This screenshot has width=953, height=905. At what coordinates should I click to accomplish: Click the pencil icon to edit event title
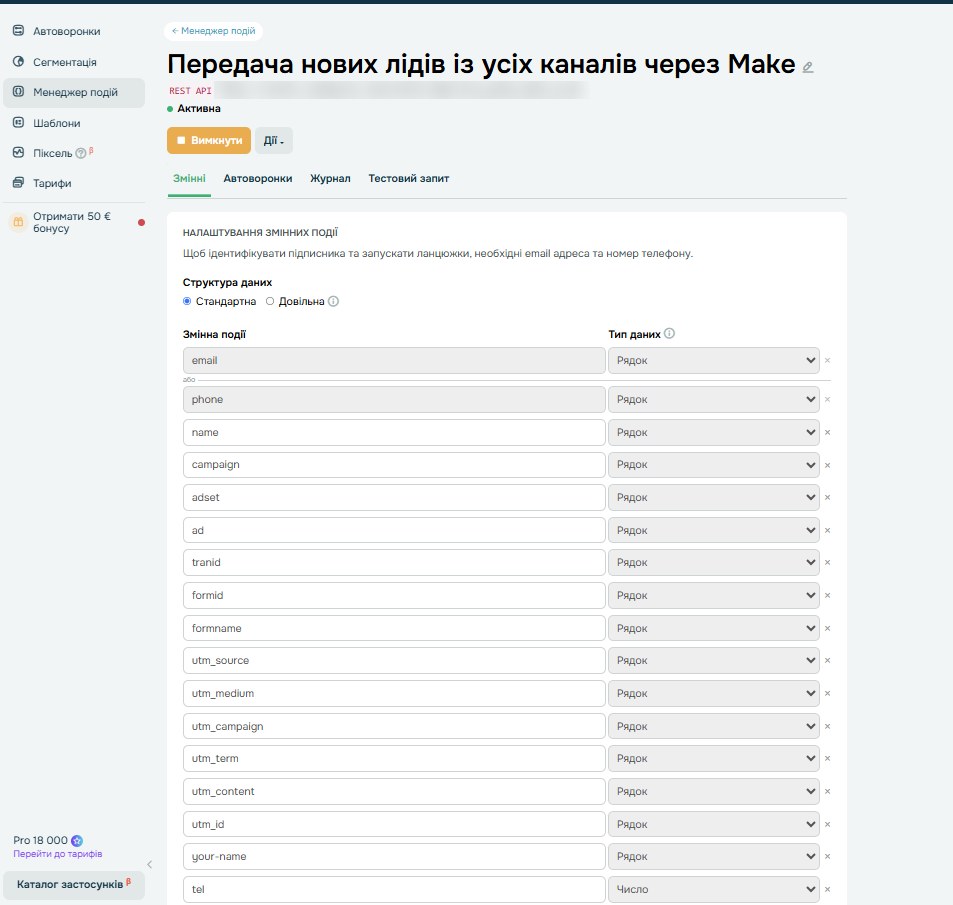(808, 67)
